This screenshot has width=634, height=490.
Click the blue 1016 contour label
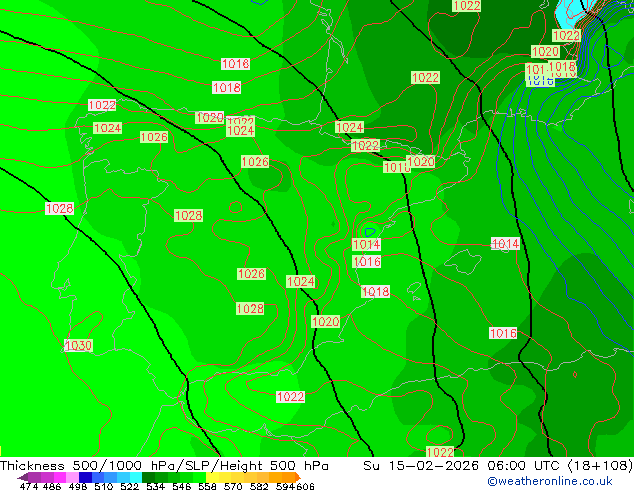click(541, 82)
